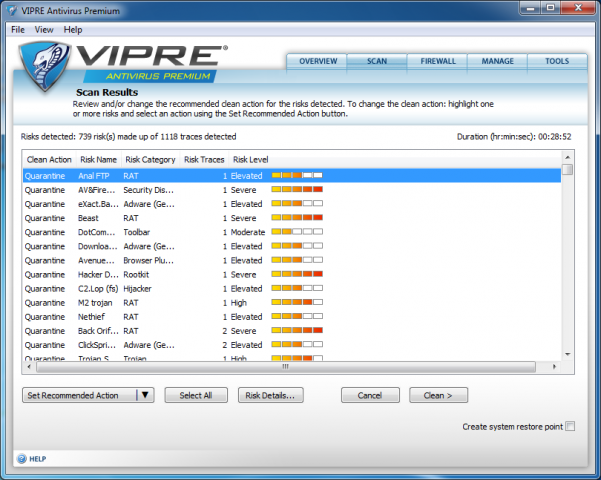The image size is (601, 480).
Task: Open the File menu
Action: pos(18,30)
